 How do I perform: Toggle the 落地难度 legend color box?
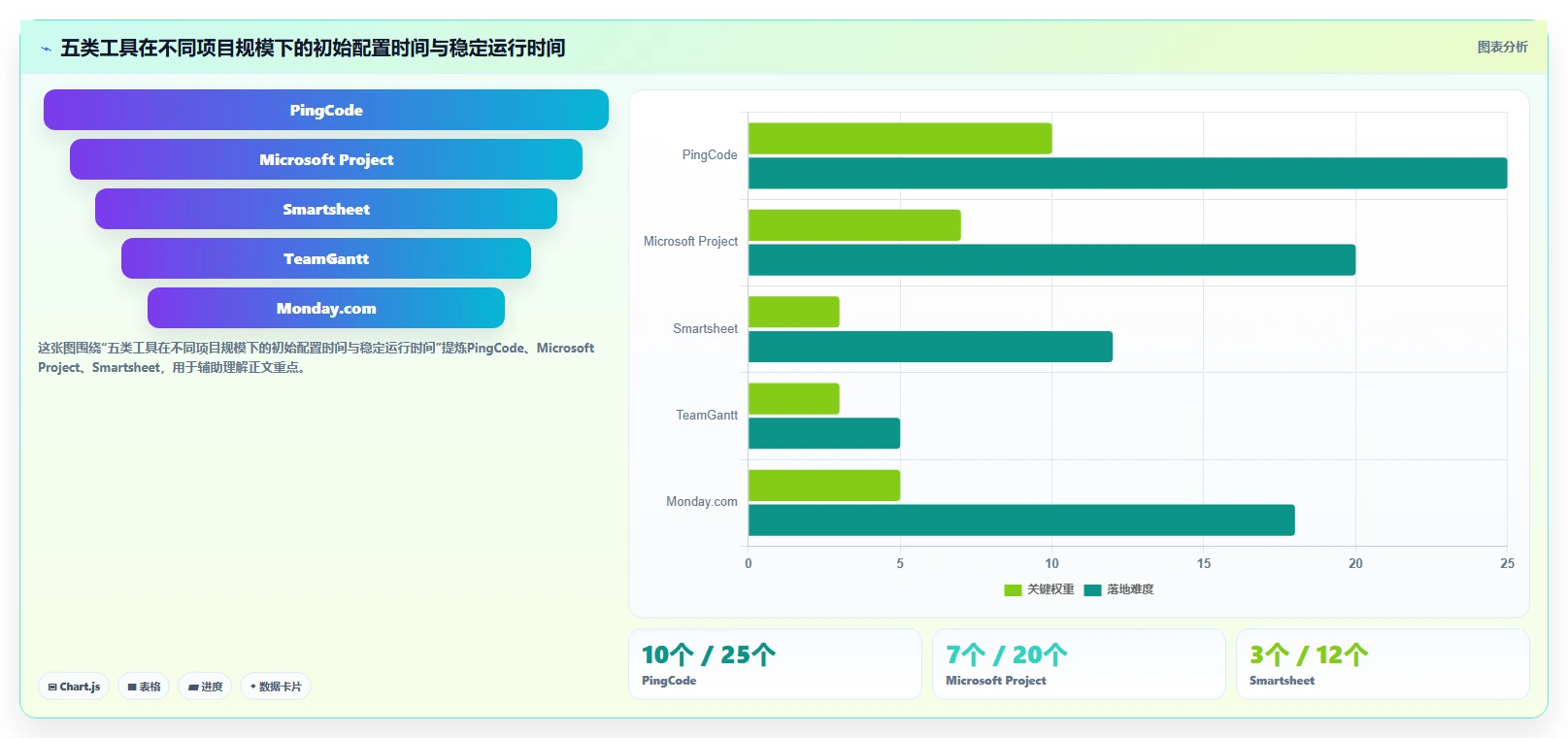(1092, 589)
